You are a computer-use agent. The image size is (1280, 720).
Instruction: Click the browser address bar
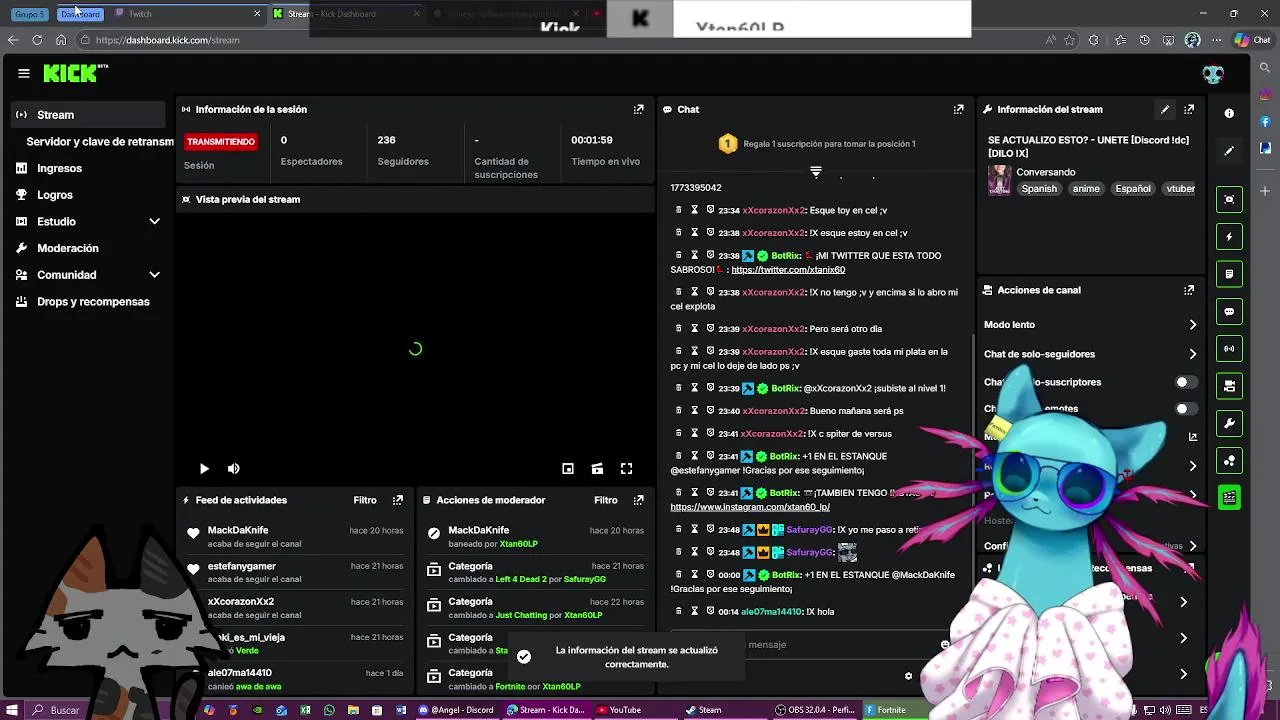click(560, 40)
